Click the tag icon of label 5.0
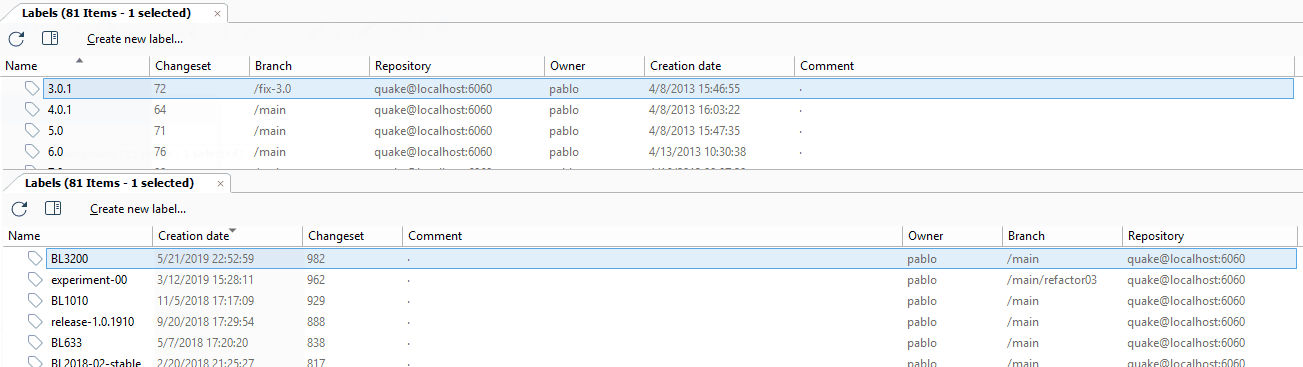 point(33,131)
